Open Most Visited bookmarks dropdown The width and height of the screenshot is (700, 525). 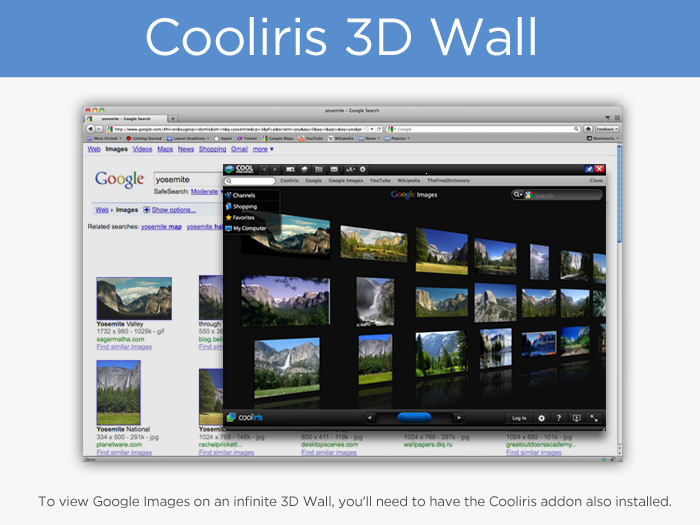pos(104,138)
